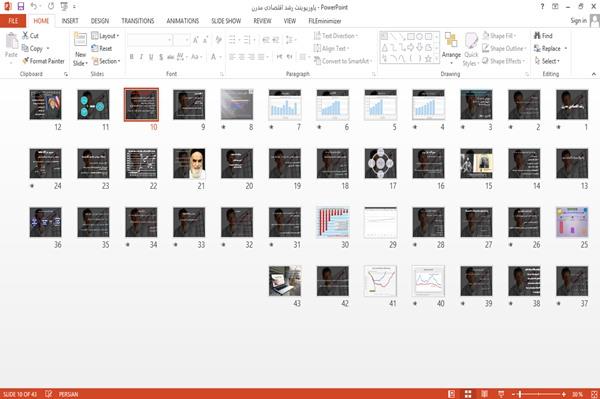This screenshot has width=600, height=399.
Task: Select slide 43 thumbnail
Action: coord(285,281)
